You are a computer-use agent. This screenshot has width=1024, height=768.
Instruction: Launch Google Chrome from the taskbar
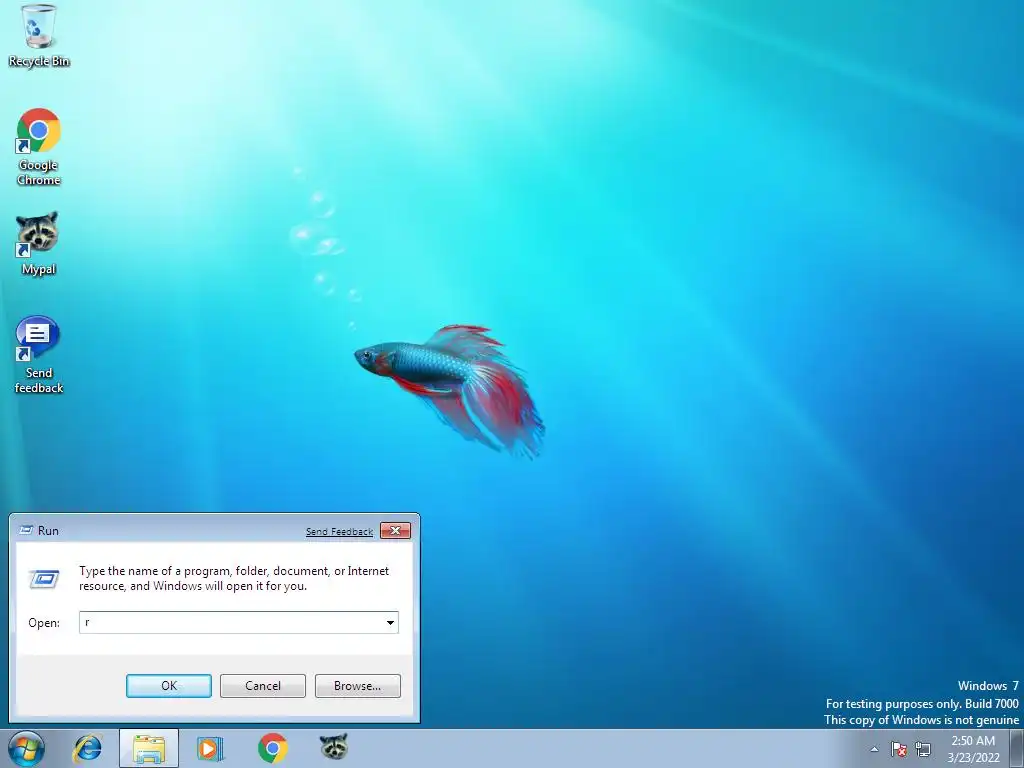click(x=272, y=748)
